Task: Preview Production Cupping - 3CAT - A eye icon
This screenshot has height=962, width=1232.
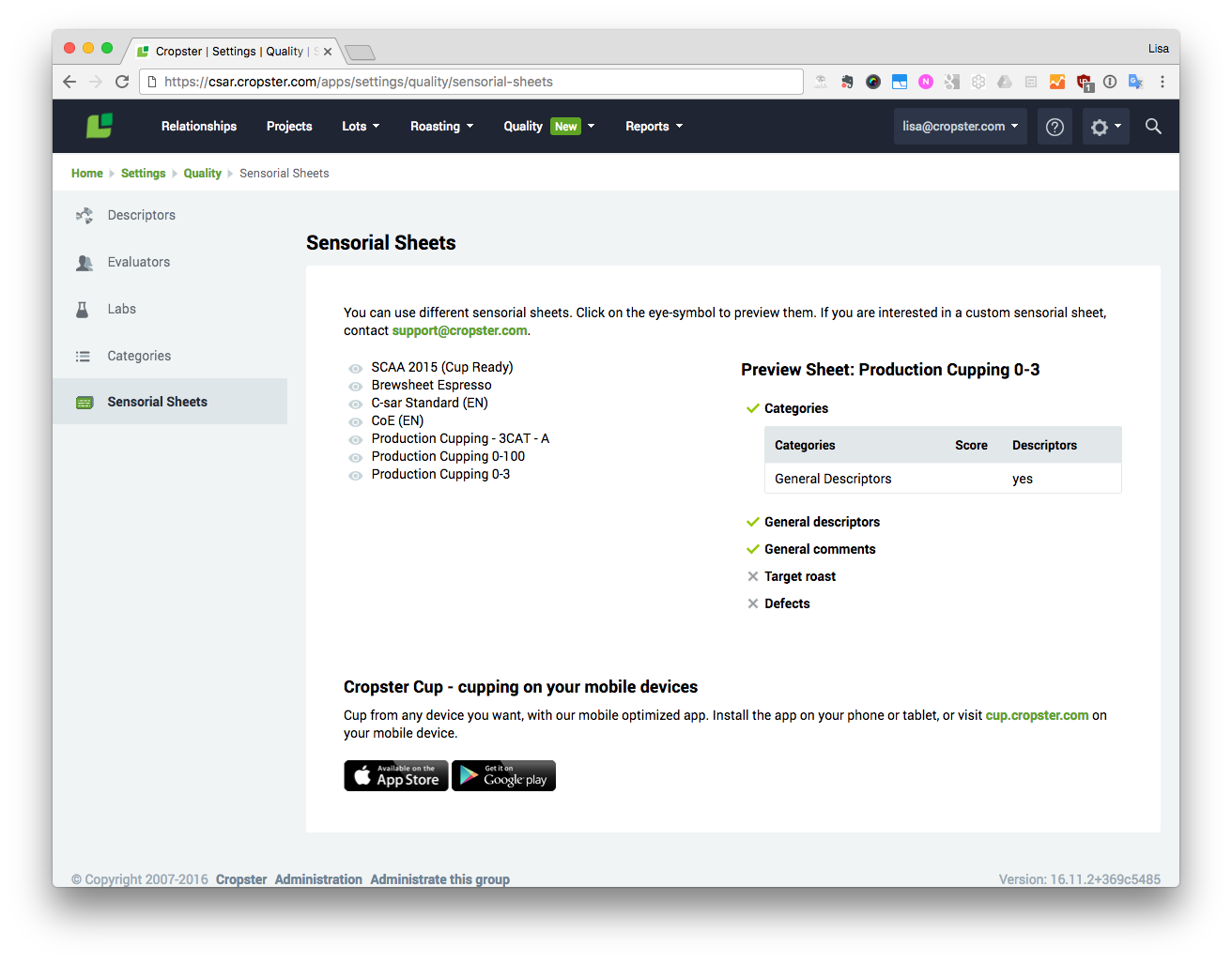Action: 355,440
